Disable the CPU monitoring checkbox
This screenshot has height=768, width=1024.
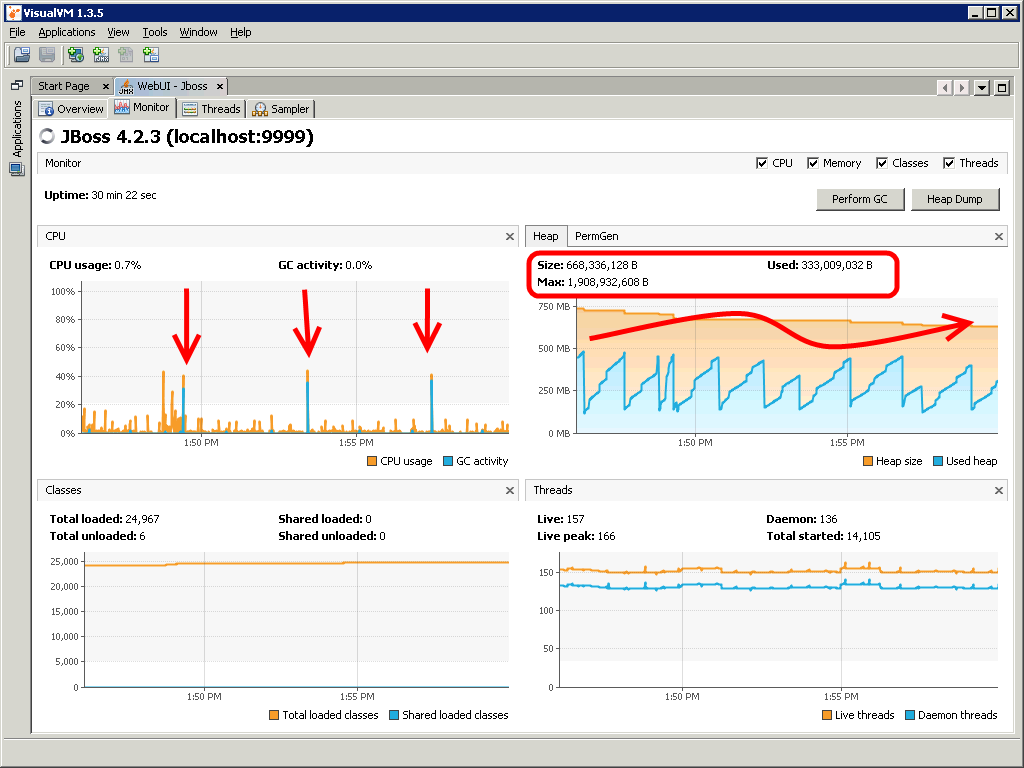coord(762,163)
